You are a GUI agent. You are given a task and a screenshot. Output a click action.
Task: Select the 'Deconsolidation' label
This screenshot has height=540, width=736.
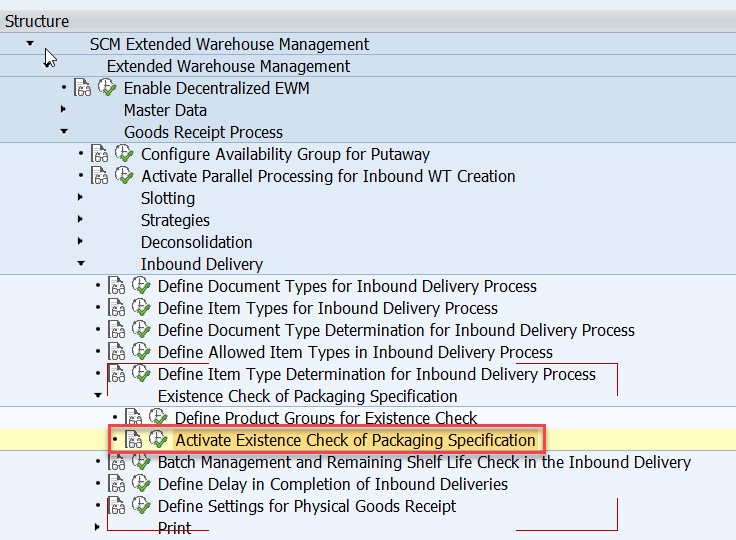click(196, 242)
